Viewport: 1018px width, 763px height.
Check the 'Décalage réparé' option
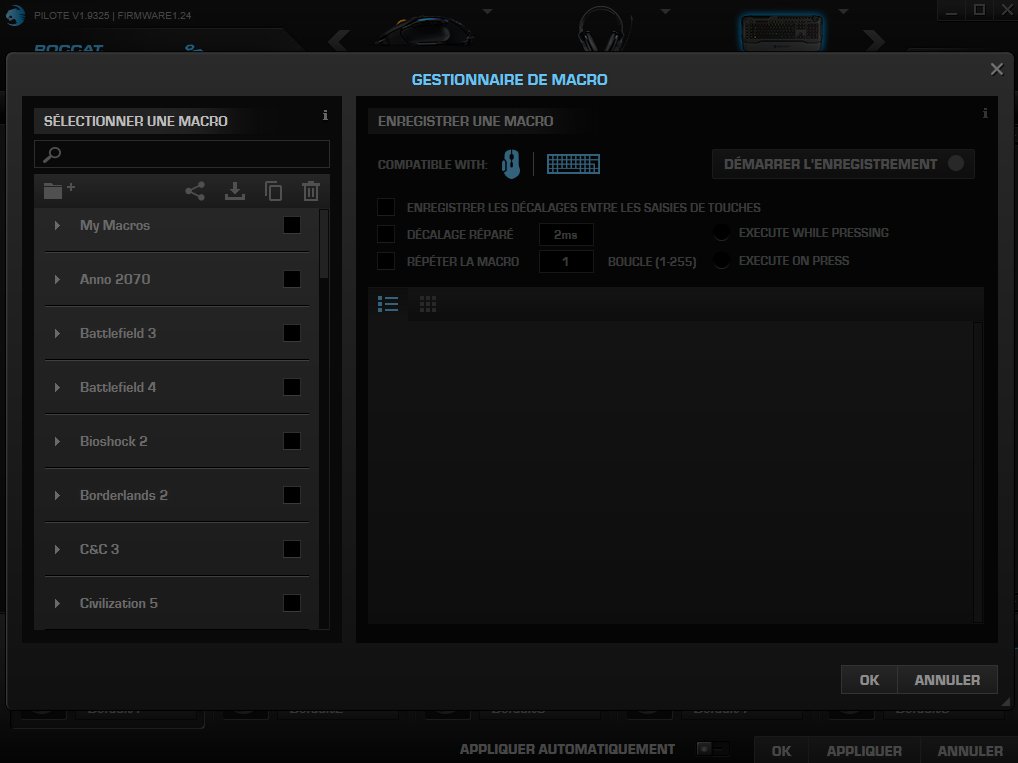[x=386, y=234]
